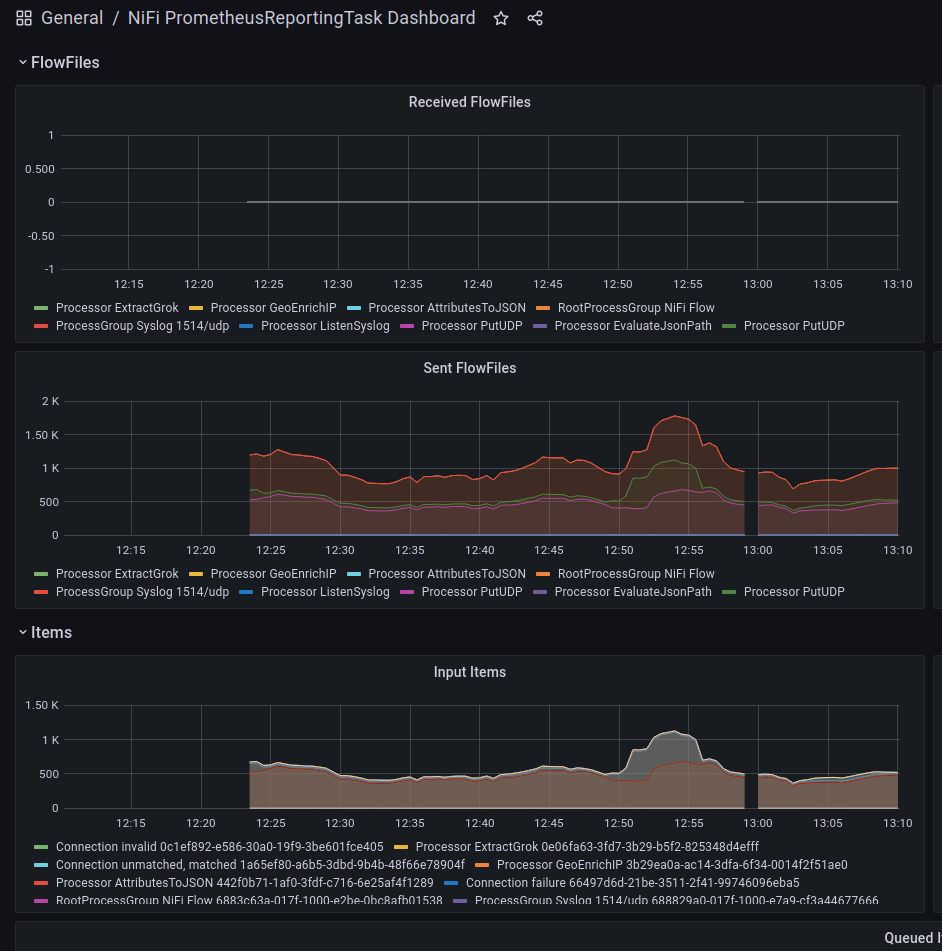This screenshot has width=942, height=951.
Task: Click ExtractGrok green color swatch in Received FlowFiles
Action: [41, 308]
